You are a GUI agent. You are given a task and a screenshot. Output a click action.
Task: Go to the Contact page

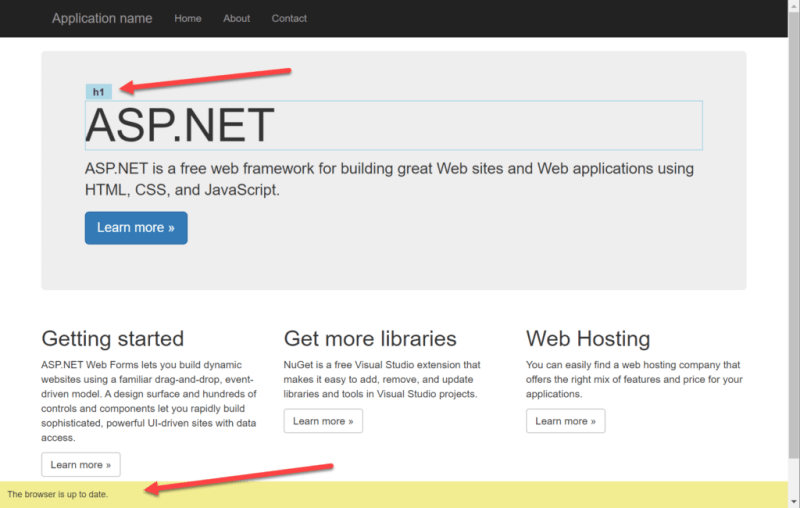point(289,18)
